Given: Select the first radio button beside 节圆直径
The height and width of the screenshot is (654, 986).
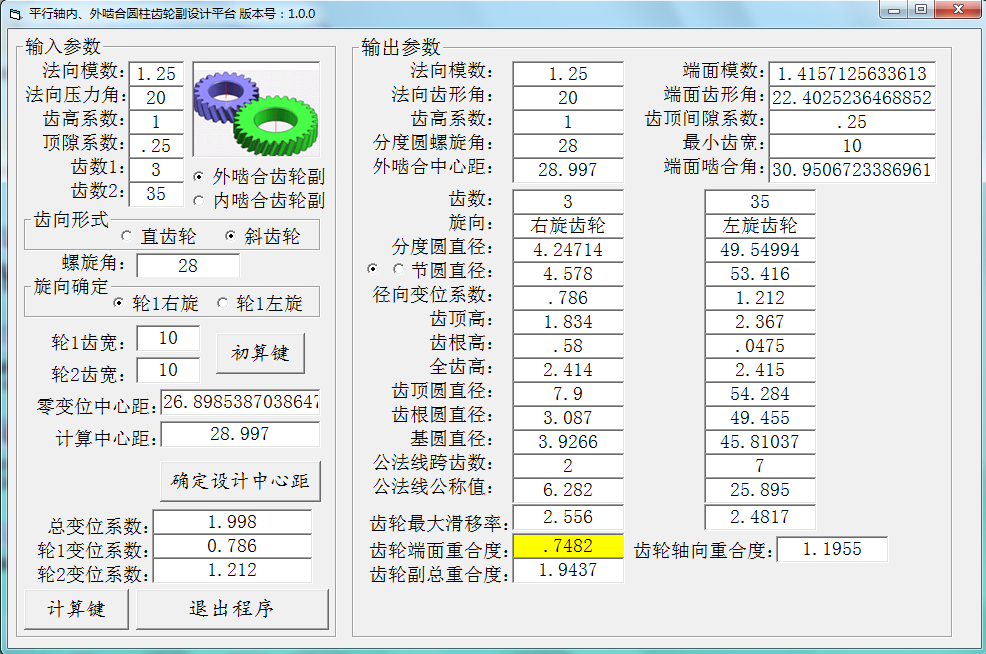Looking at the screenshot, I should click(373, 269).
